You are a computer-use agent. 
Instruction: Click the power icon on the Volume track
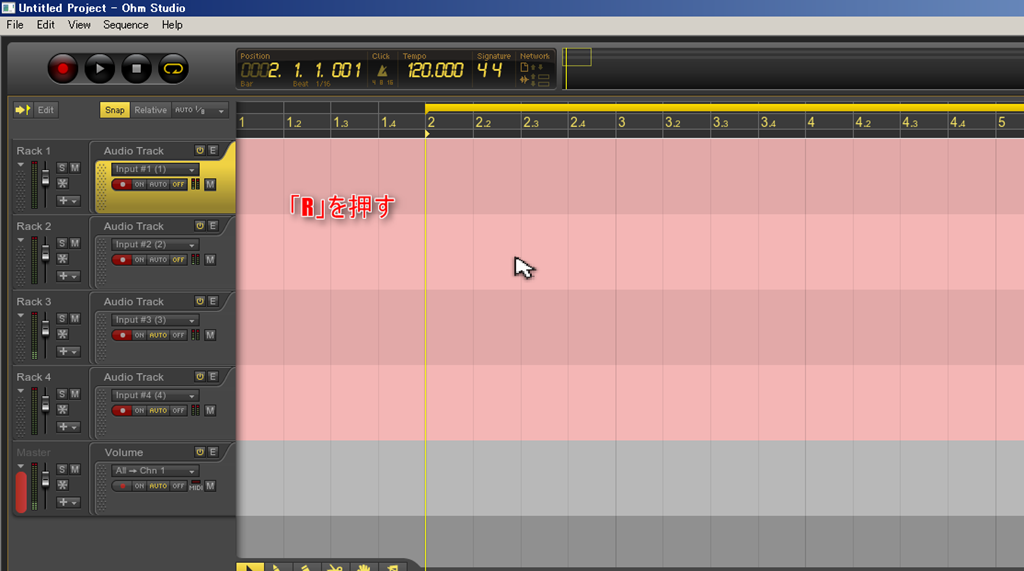[200, 451]
